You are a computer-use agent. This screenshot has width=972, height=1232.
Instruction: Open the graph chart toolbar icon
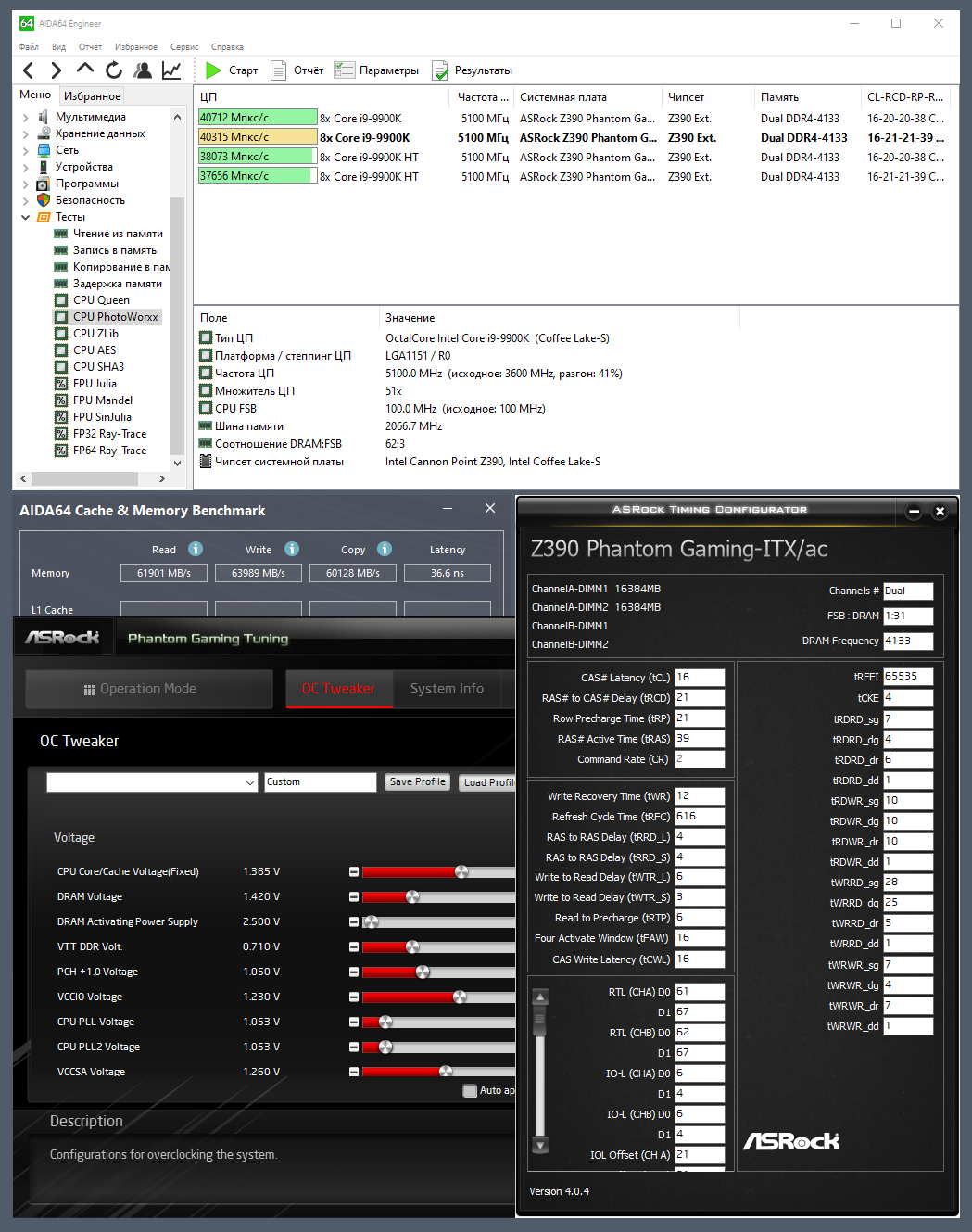pos(171,70)
